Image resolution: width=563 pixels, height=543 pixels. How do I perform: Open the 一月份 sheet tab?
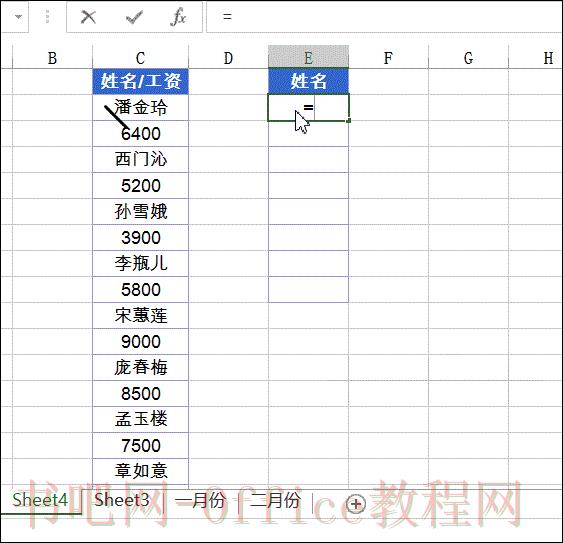(x=201, y=500)
